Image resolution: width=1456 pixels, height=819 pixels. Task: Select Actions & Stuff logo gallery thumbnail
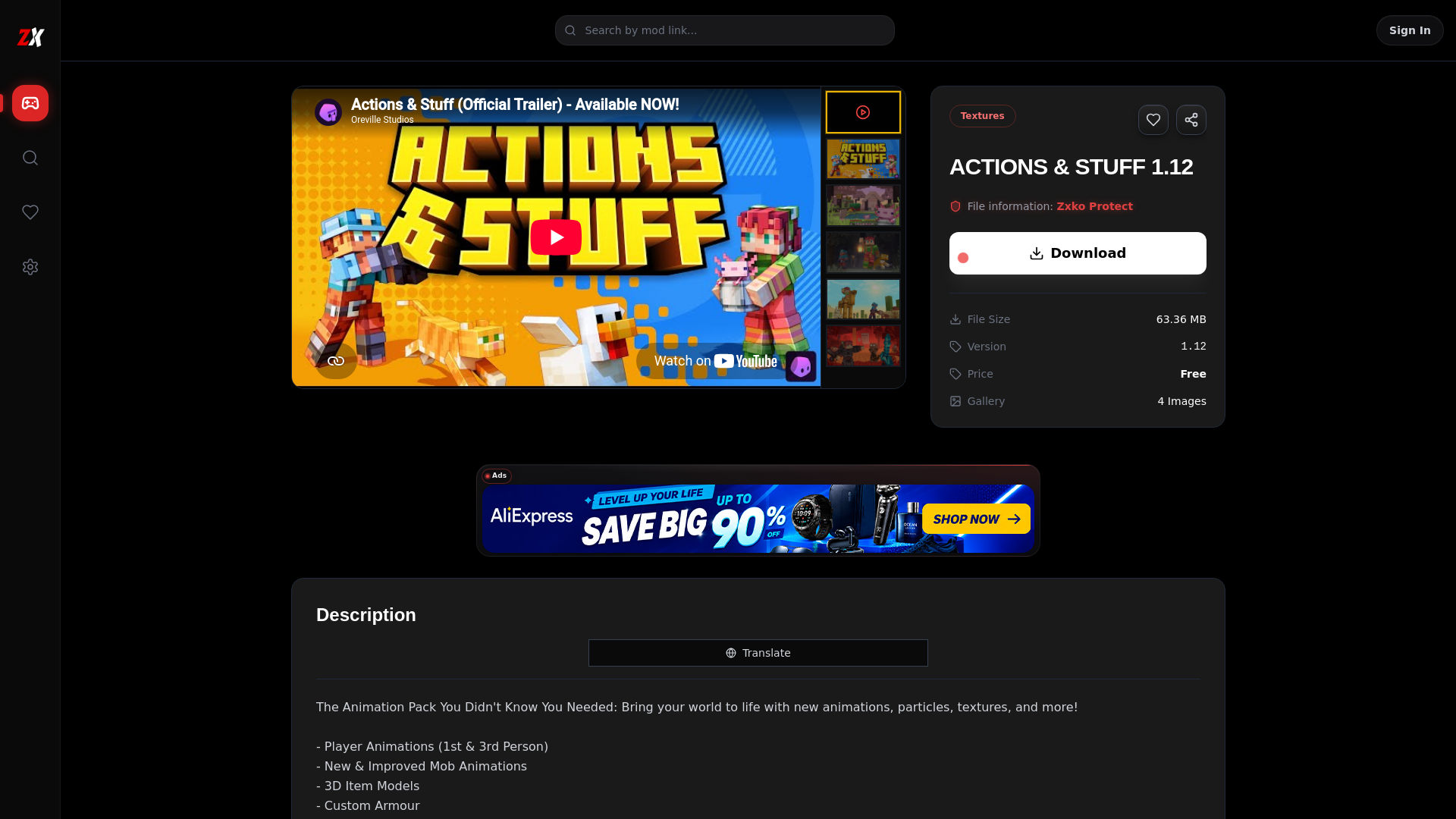pyautogui.click(x=863, y=158)
